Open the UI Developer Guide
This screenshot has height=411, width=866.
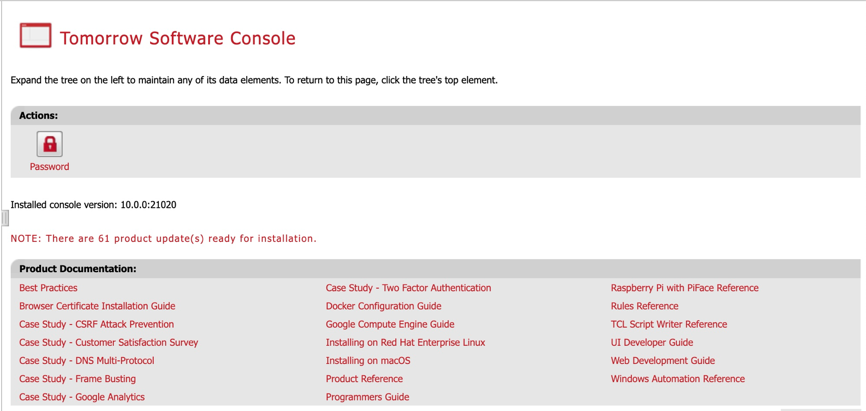pos(651,342)
